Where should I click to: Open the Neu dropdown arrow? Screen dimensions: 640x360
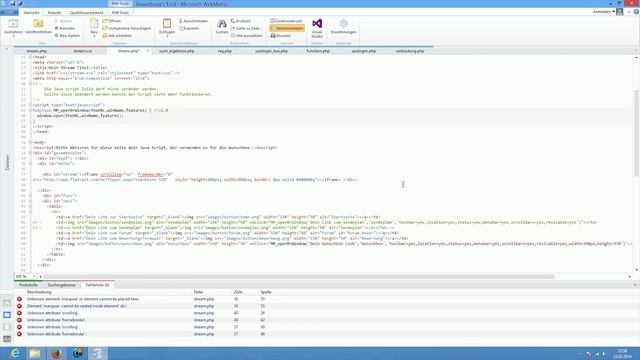(x=94, y=36)
